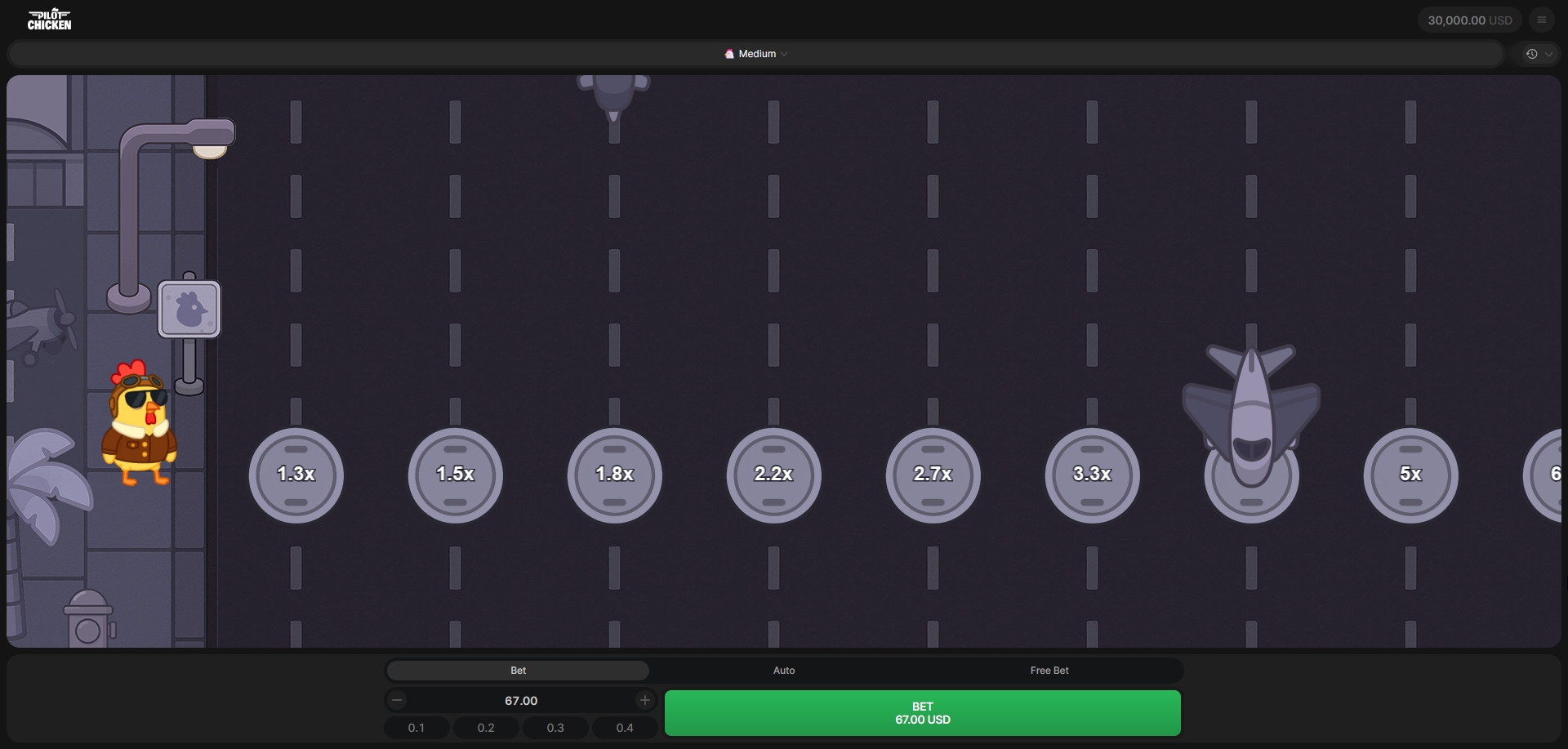Open the bet history clock icon
The height and width of the screenshot is (749, 1568).
pos(1531,54)
